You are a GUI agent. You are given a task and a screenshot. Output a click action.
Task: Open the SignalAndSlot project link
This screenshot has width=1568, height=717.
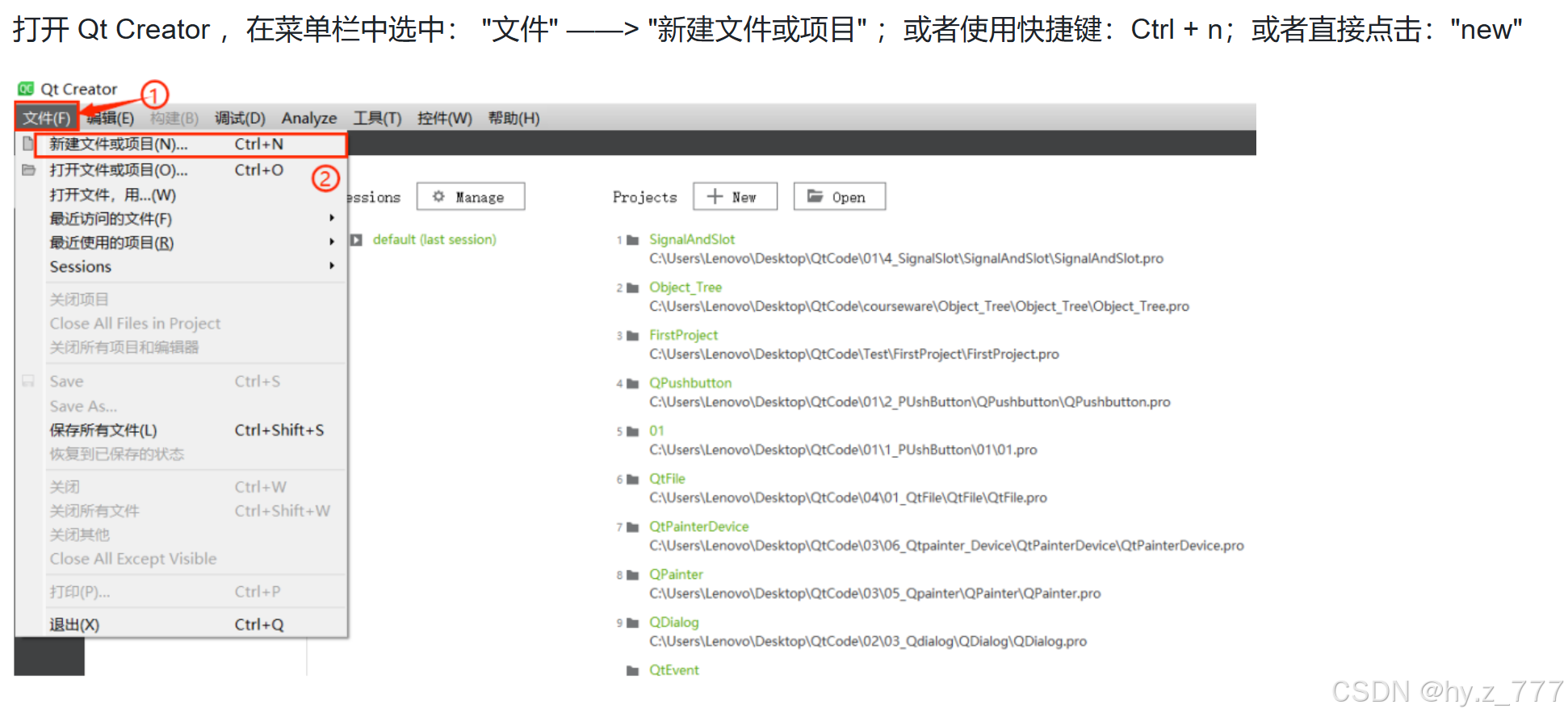pos(692,239)
